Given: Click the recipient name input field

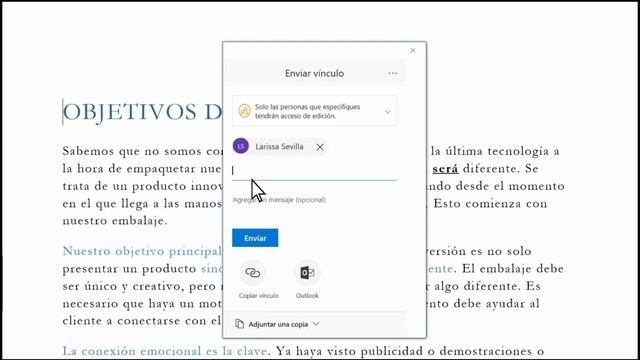Looking at the screenshot, I should [314, 171].
